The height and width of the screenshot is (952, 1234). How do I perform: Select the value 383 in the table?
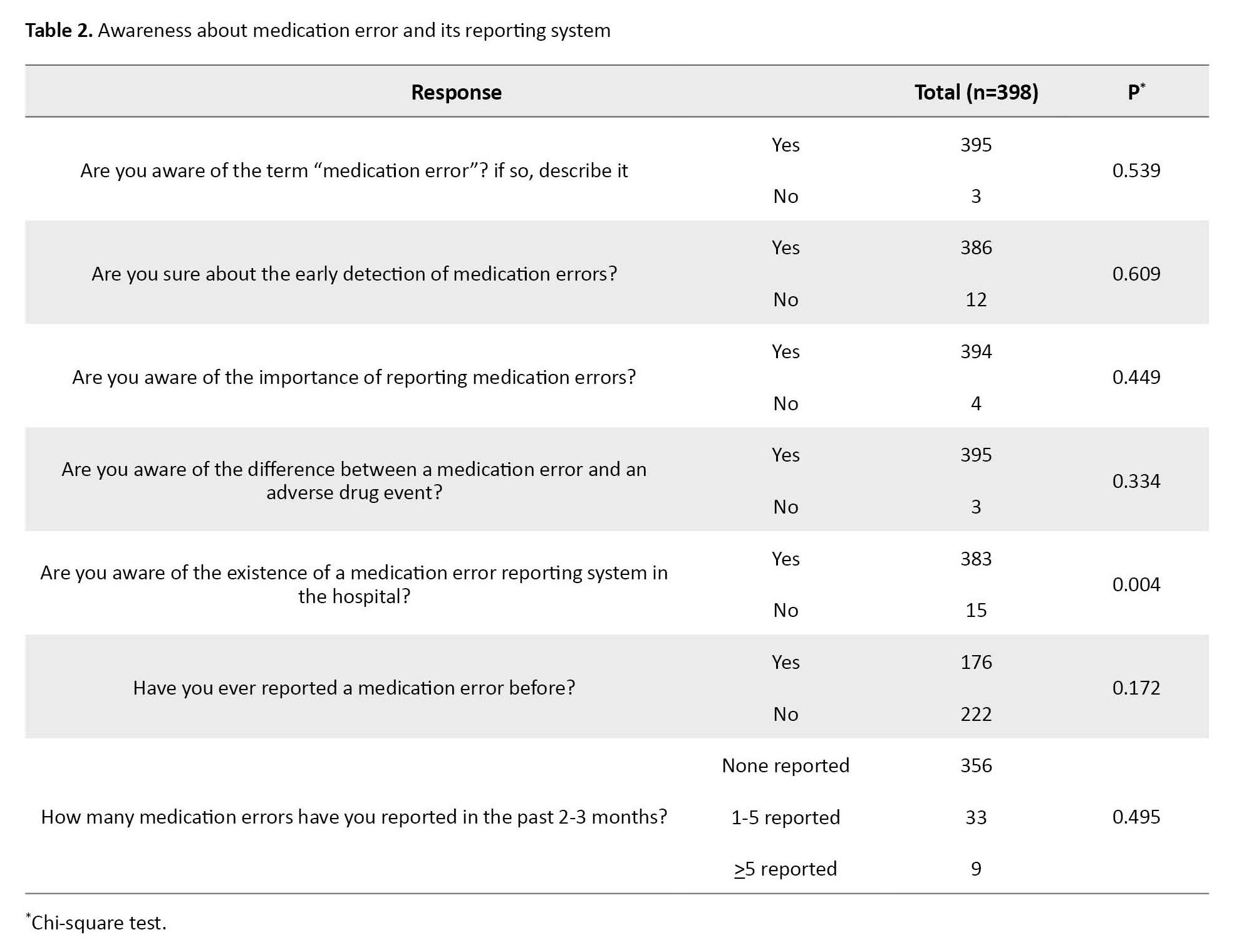click(976, 559)
